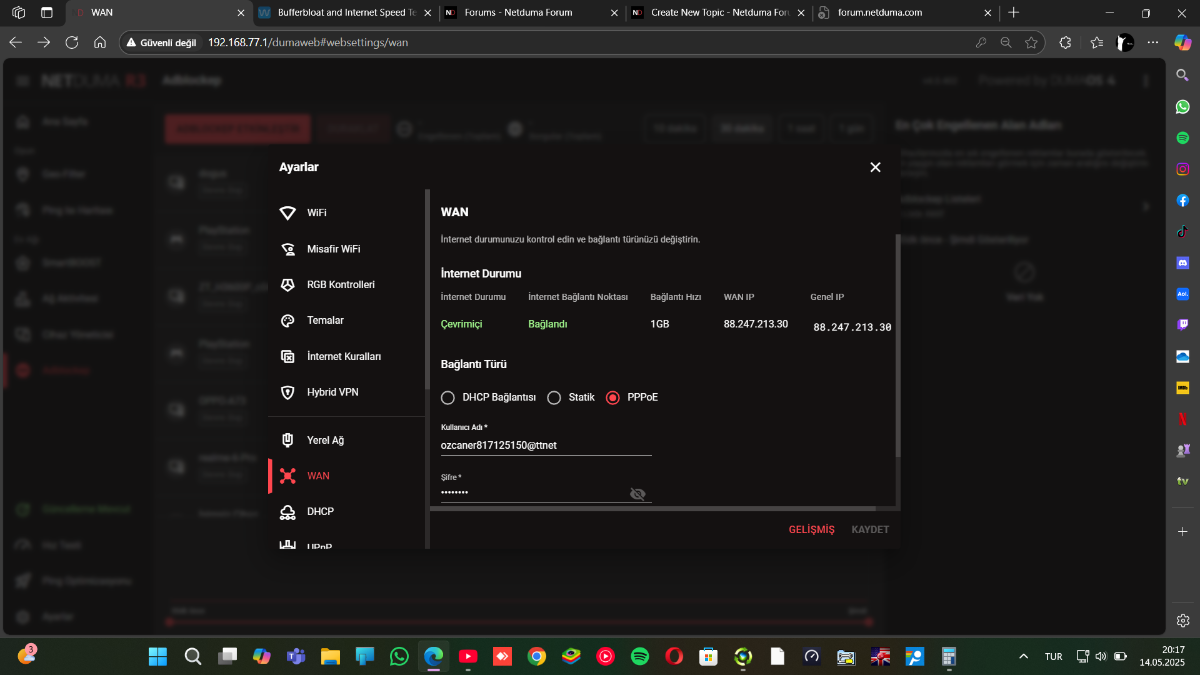Click the address bar URL
Screen dimensions: 1200x675
pos(308,43)
